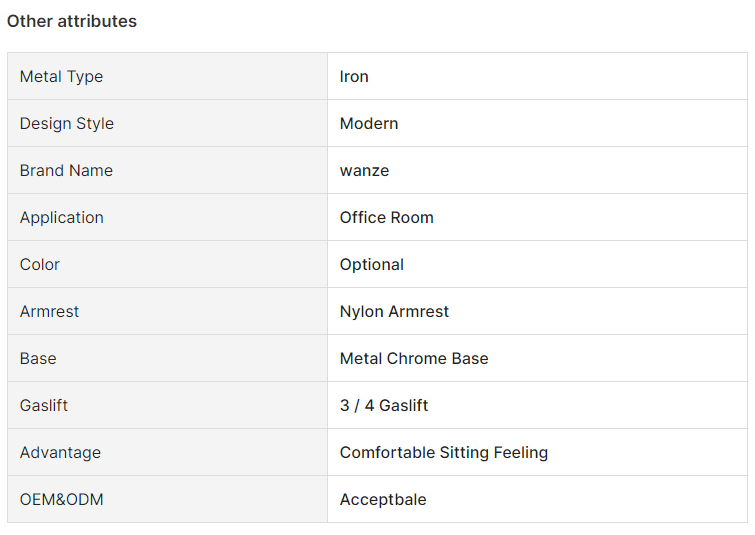Screen dimensions: 755x535
Task: Click the 'Nylon Armrest' value
Action: (x=394, y=312)
